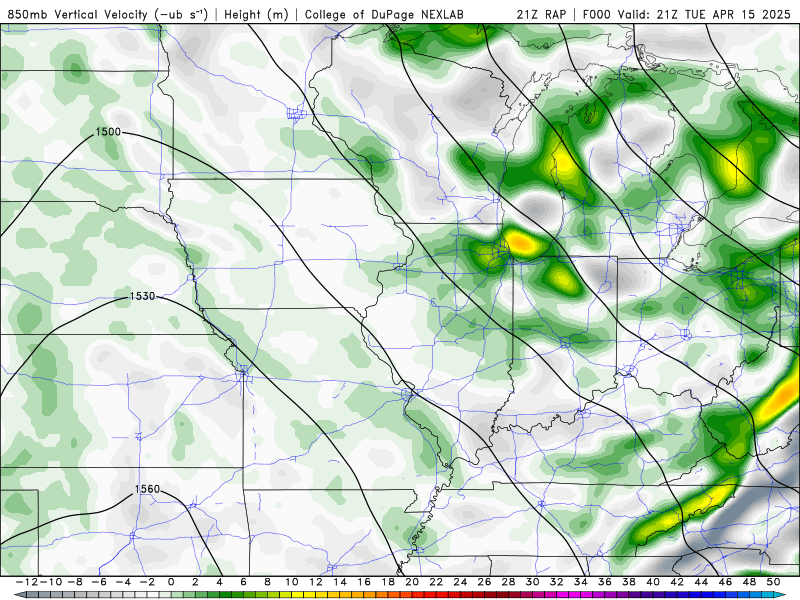800x600 pixels.
Task: Click the 50 value on color scale
Action: pos(774,582)
